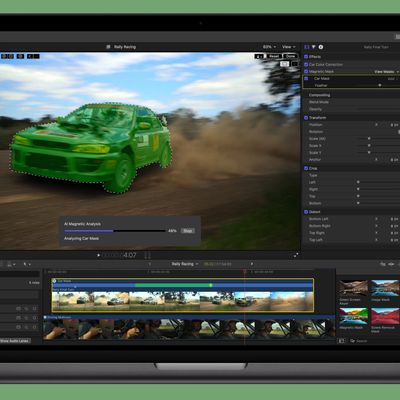Select the Scene Removal Mask effect thumbnail

tap(385, 316)
